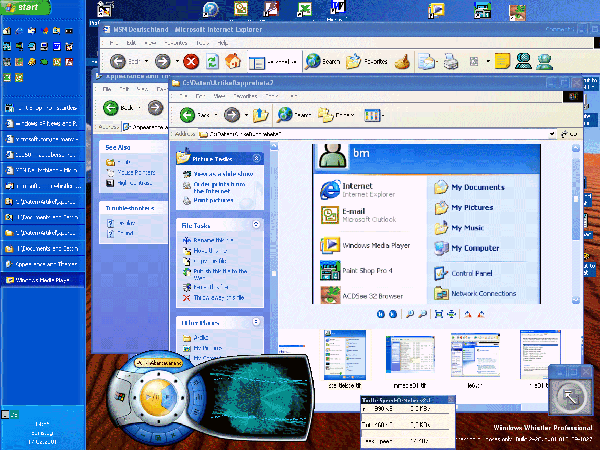
Task: Open the Favorites menu in the folder window
Action: [x=245, y=96]
